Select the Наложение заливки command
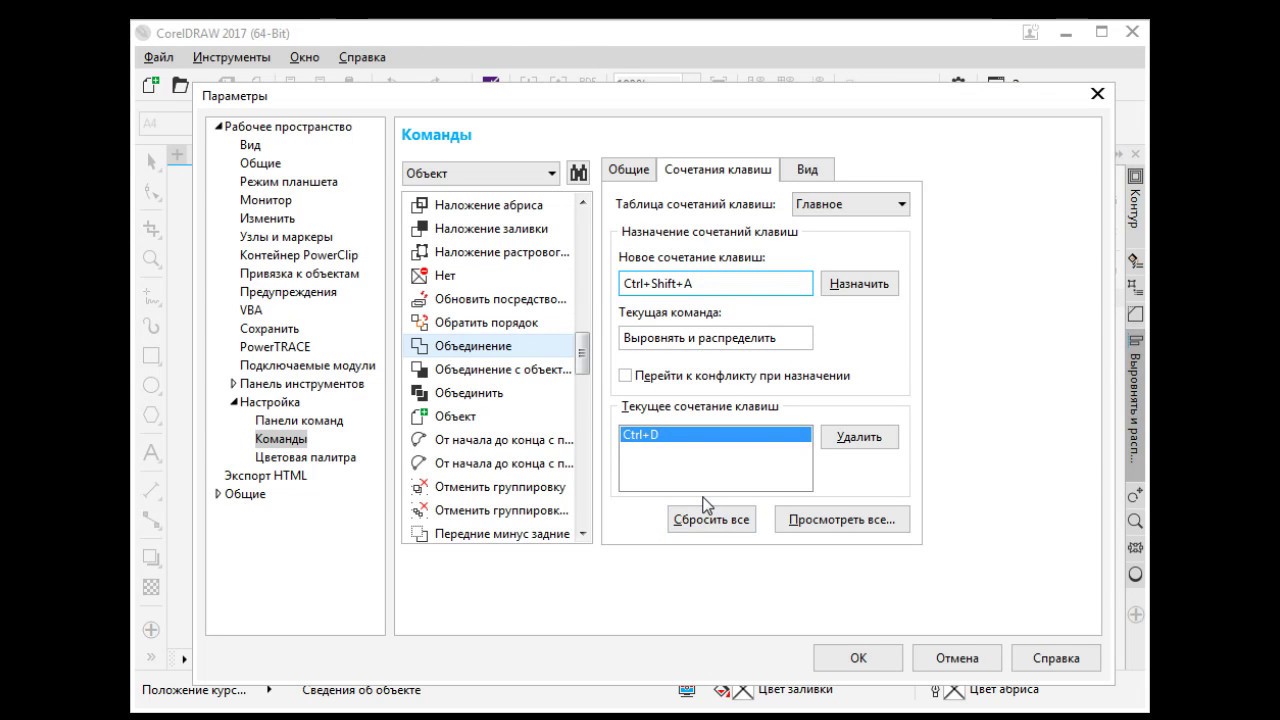The width and height of the screenshot is (1280, 720). click(489, 229)
